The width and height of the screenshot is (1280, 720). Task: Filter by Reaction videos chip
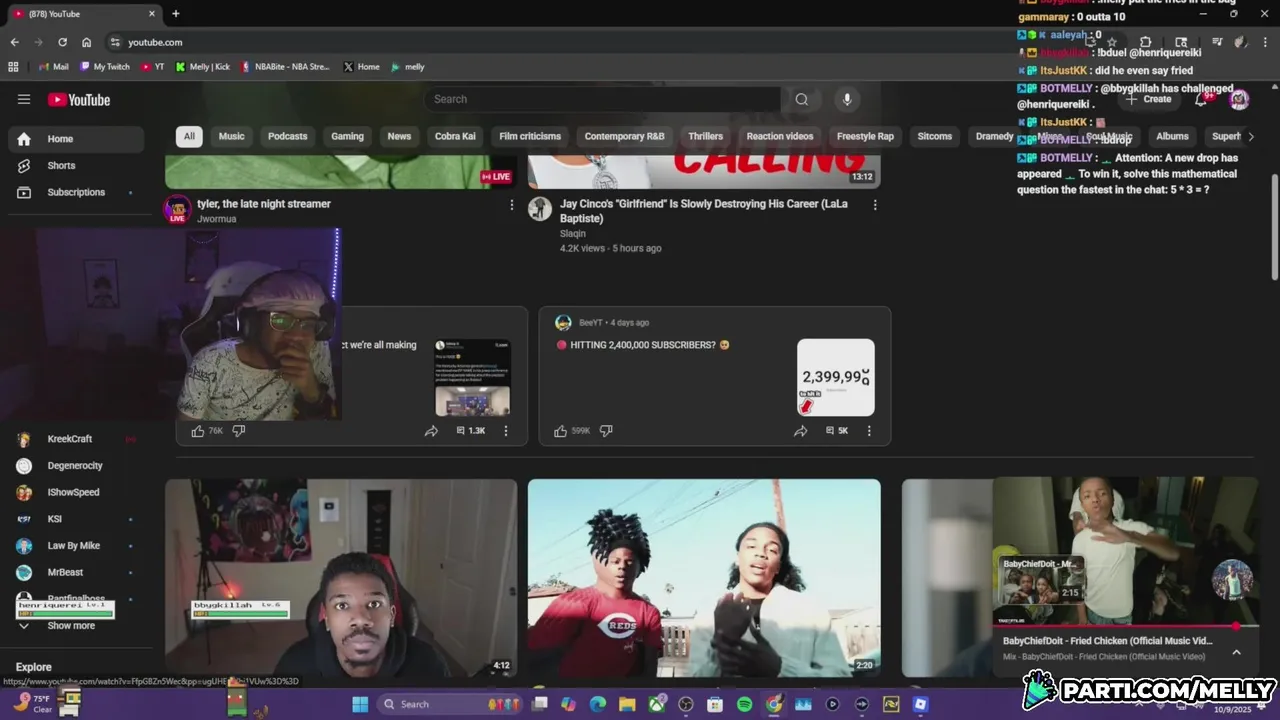tap(780, 136)
